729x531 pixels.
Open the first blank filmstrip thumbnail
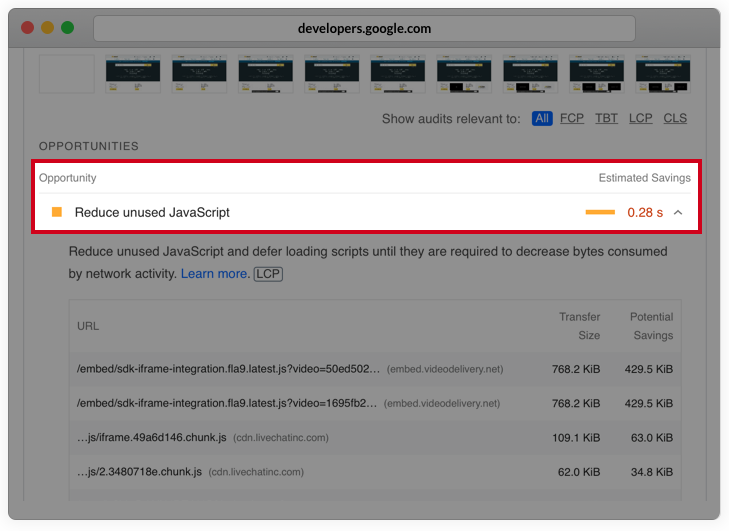coord(67,74)
